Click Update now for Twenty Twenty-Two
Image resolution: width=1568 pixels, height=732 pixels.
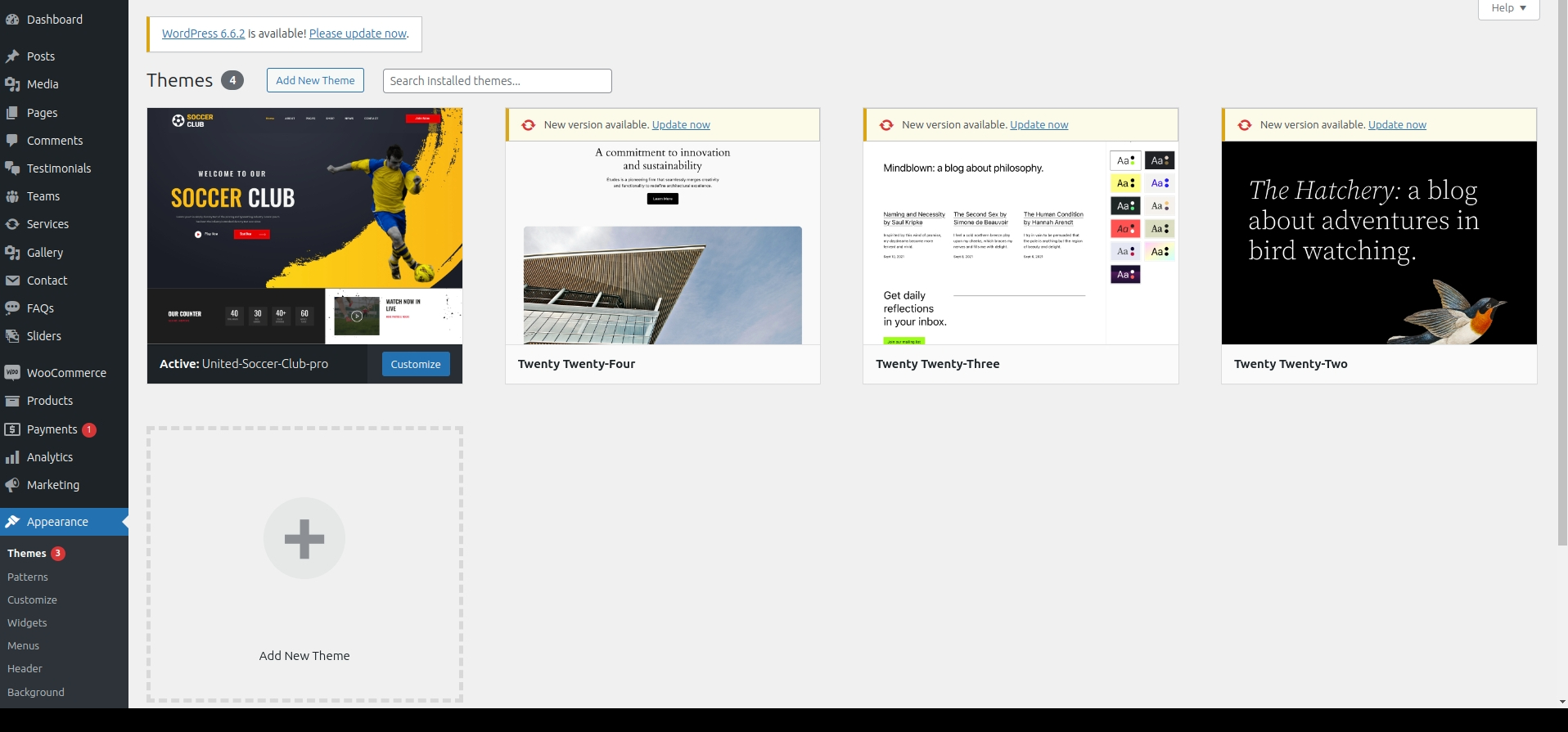[x=1397, y=125]
